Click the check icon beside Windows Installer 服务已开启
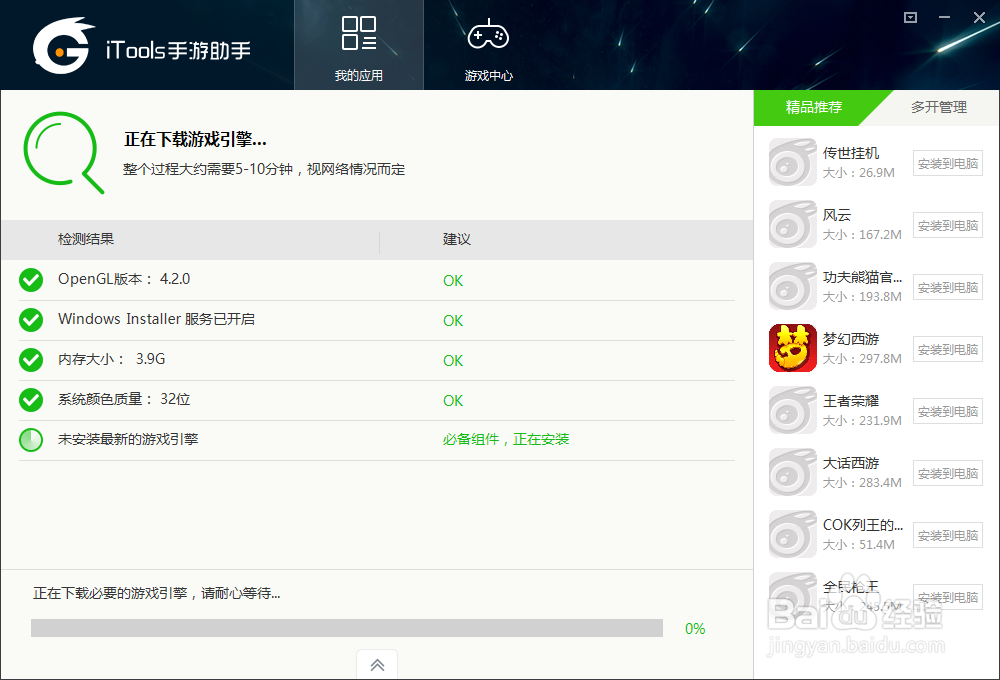The image size is (1000, 680). (x=31, y=320)
